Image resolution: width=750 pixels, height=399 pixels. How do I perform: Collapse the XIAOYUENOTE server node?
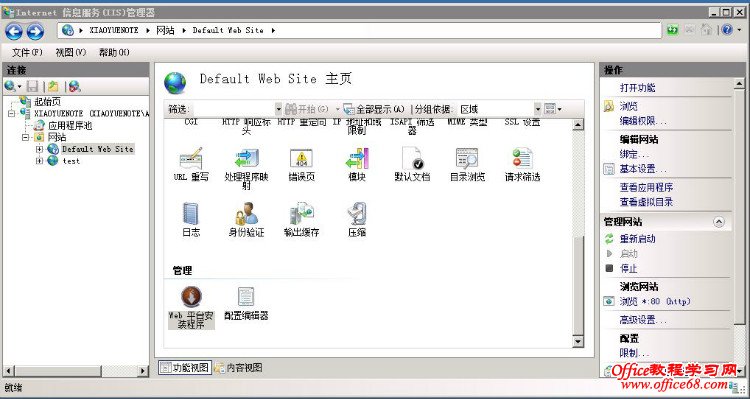[11, 114]
